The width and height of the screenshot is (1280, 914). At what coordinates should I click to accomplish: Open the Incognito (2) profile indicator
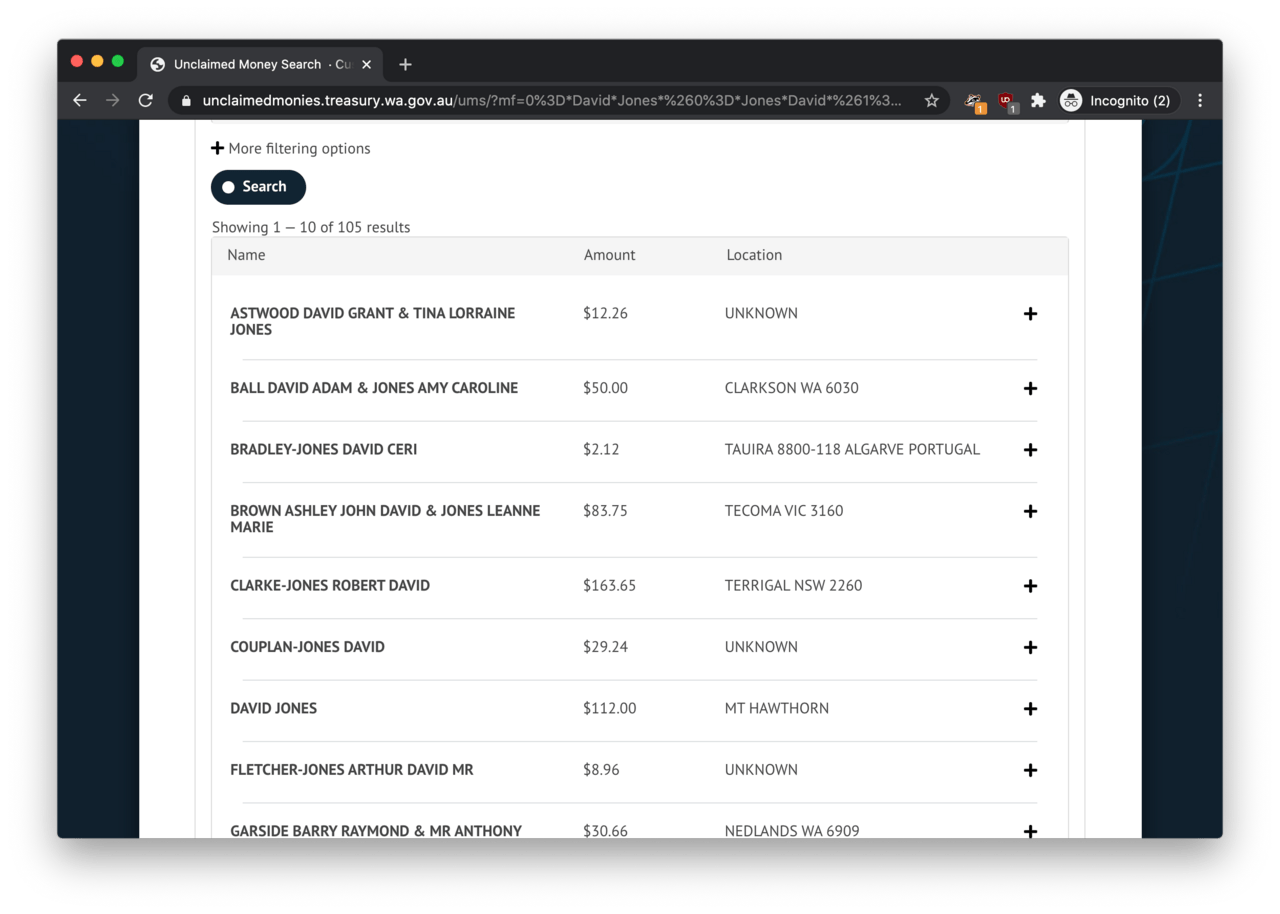[1117, 100]
